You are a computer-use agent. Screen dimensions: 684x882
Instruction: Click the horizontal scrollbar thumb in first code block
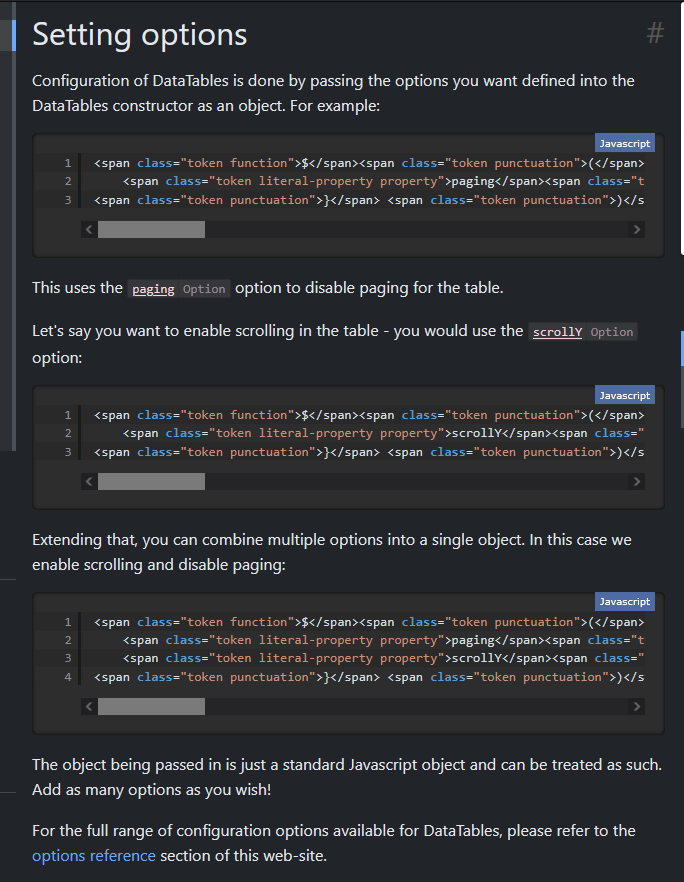click(x=151, y=230)
